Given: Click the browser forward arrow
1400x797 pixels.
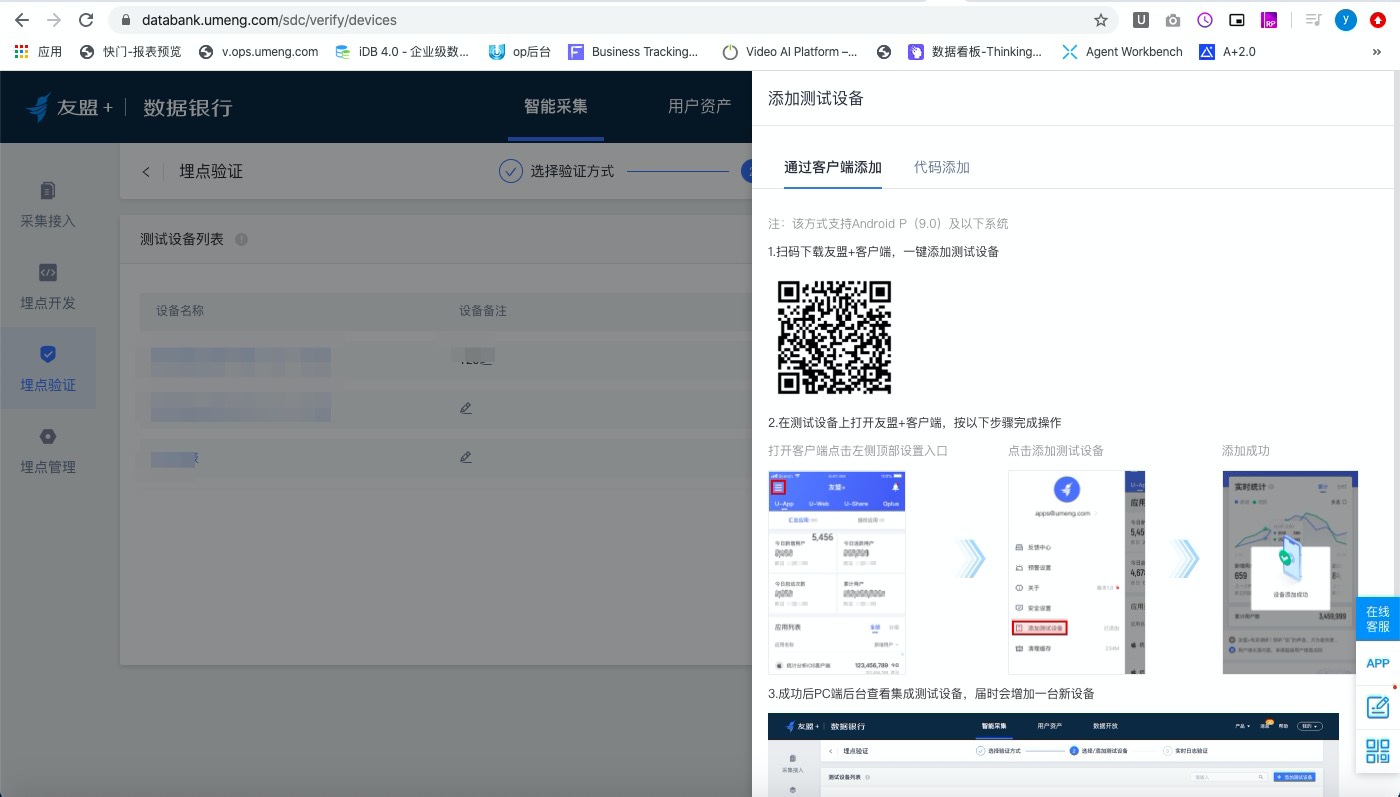Looking at the screenshot, I should pyautogui.click(x=54, y=20).
